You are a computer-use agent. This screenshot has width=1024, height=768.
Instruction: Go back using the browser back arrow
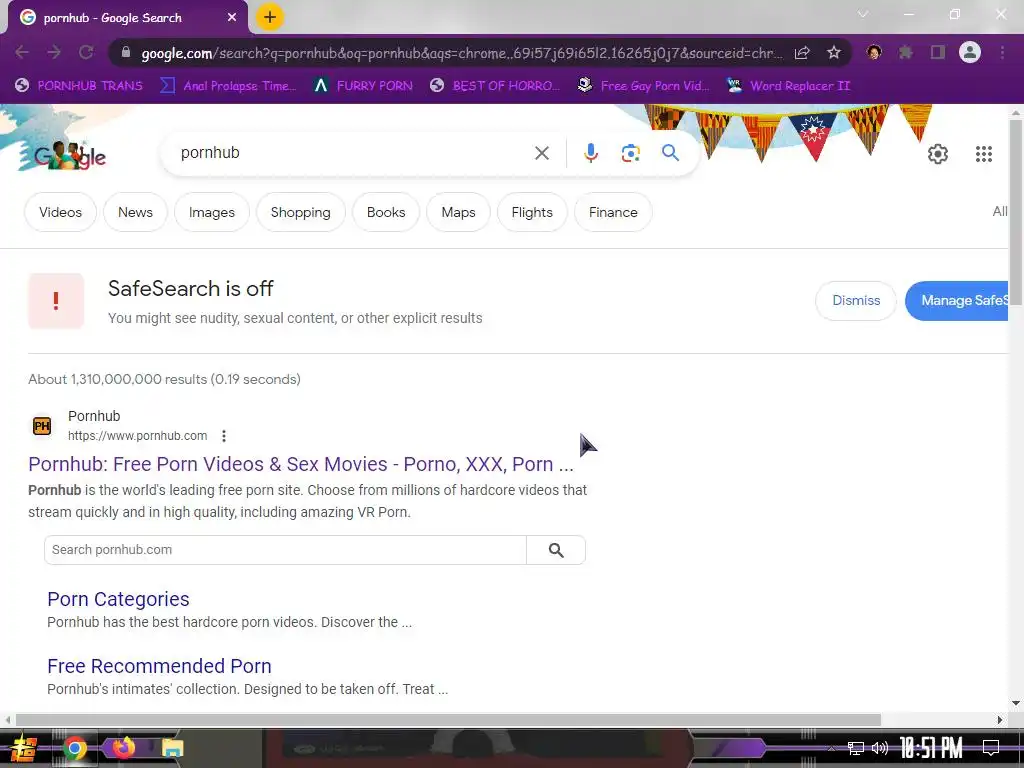[22, 52]
